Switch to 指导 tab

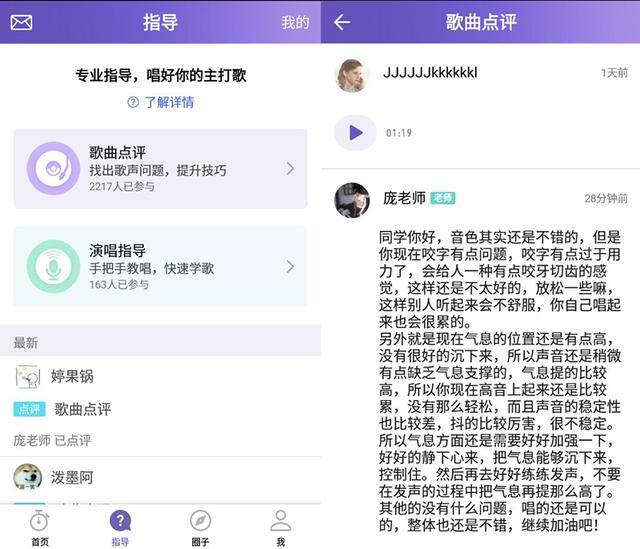click(120, 529)
